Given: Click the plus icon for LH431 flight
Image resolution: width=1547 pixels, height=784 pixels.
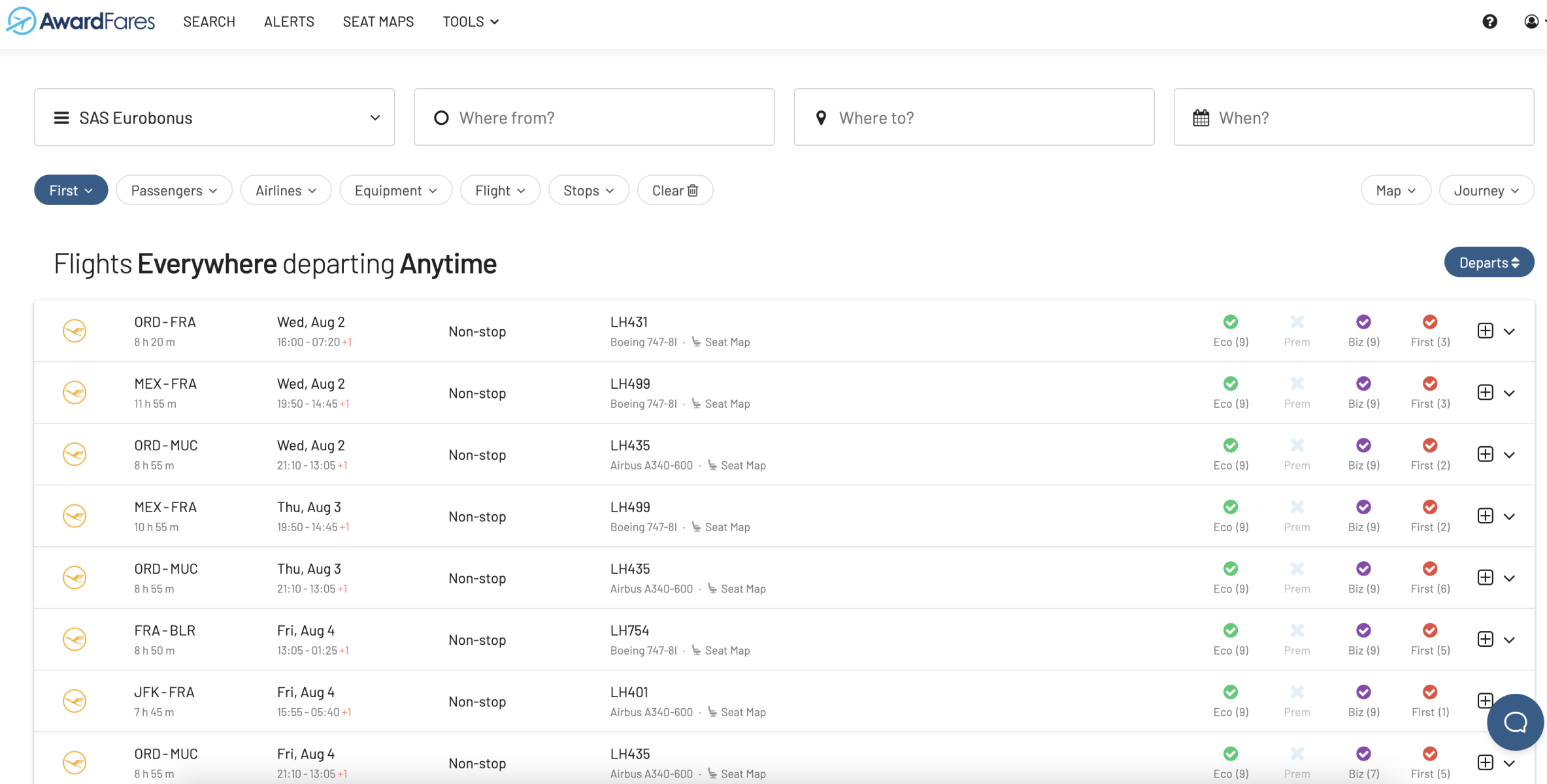Looking at the screenshot, I should (1485, 331).
